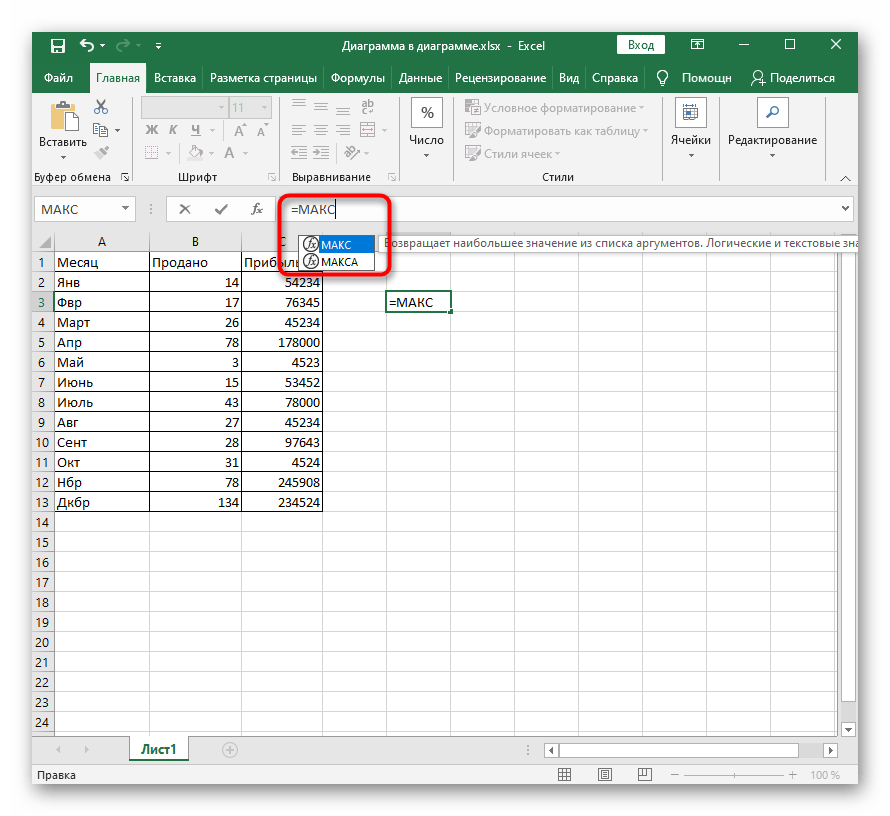
Task: Open Insert Function fx dialog
Action: click(x=257, y=209)
